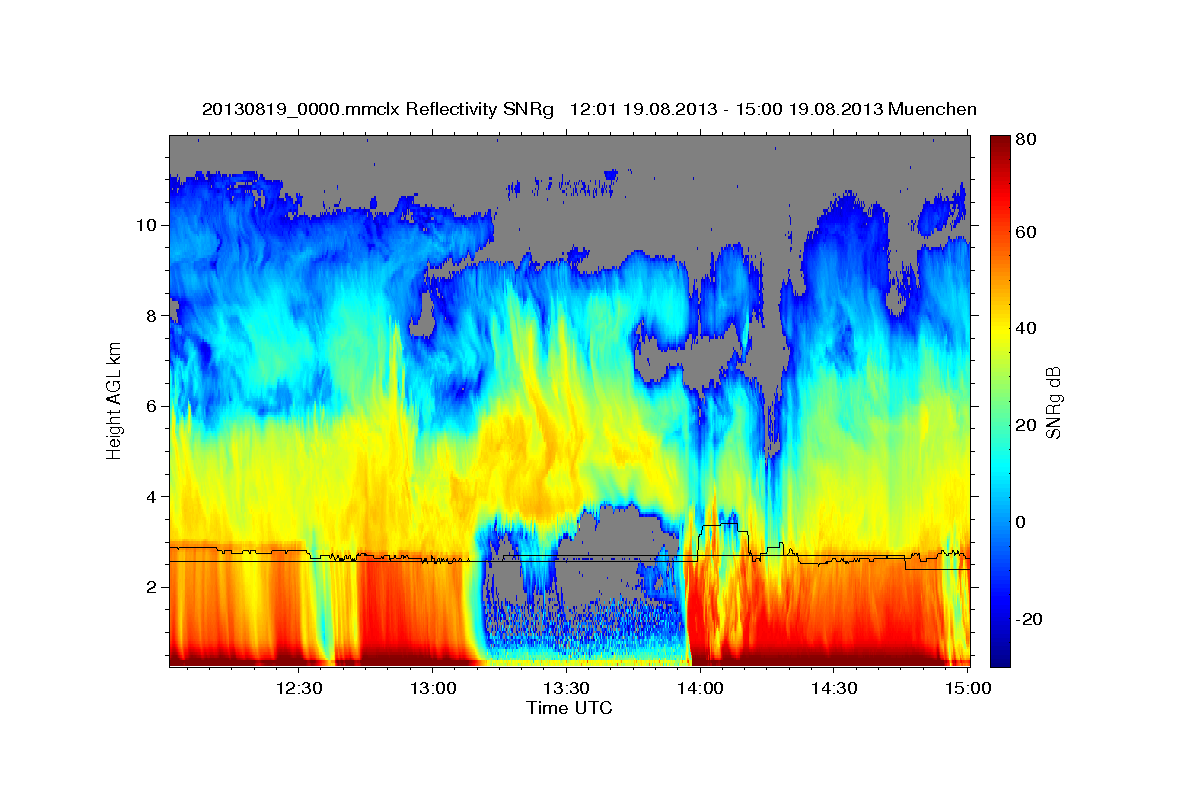Viewport: 1200px width, 800px height.
Task: Click the 14:30 time tick label
Action: tap(833, 688)
